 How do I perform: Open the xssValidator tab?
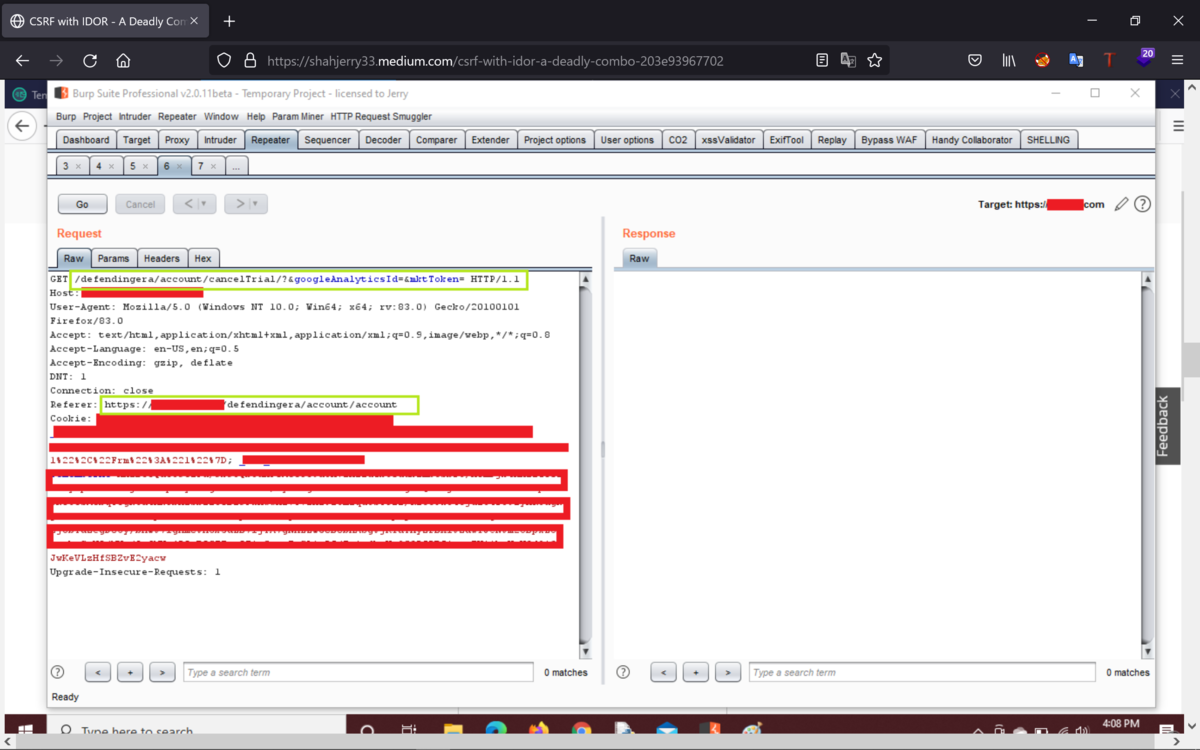[728, 140]
